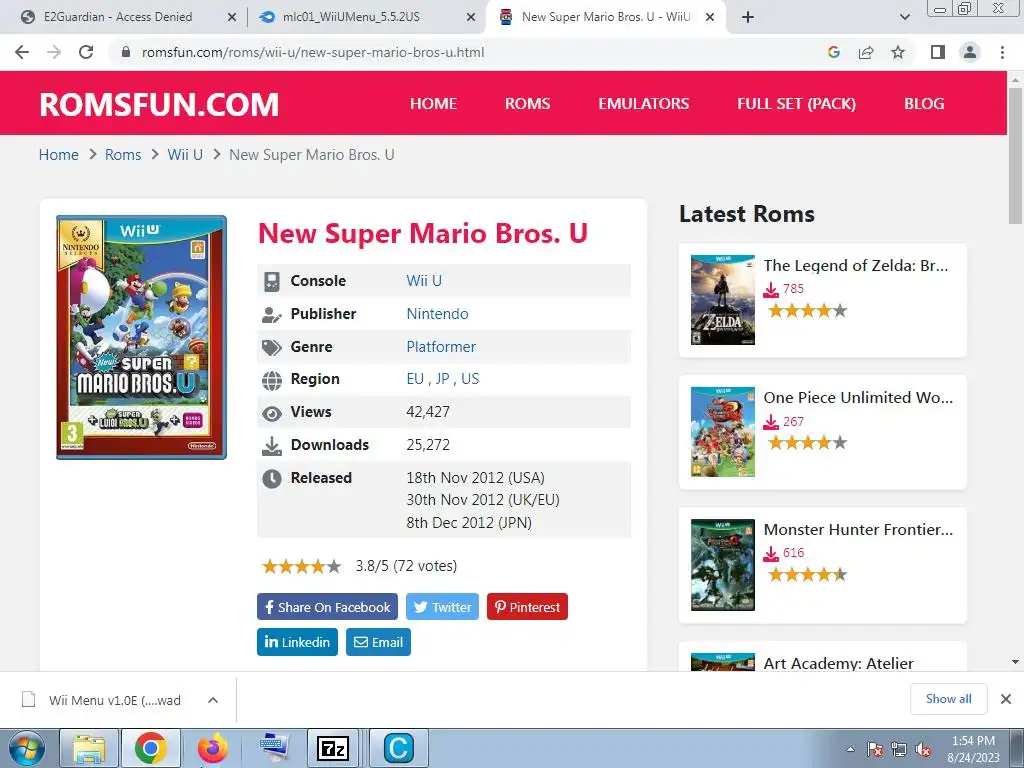Open the side panel icon
The width and height of the screenshot is (1024, 768).
(938, 52)
